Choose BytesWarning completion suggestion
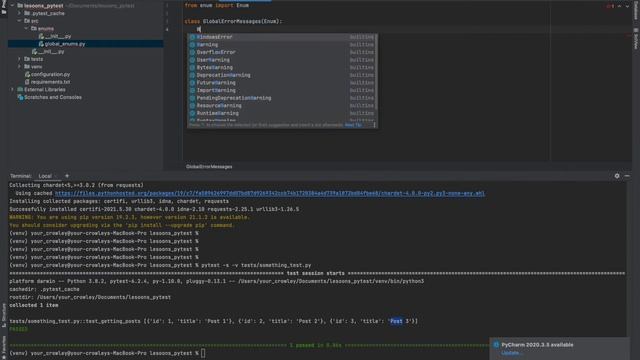The image size is (640, 360). coord(282,67)
